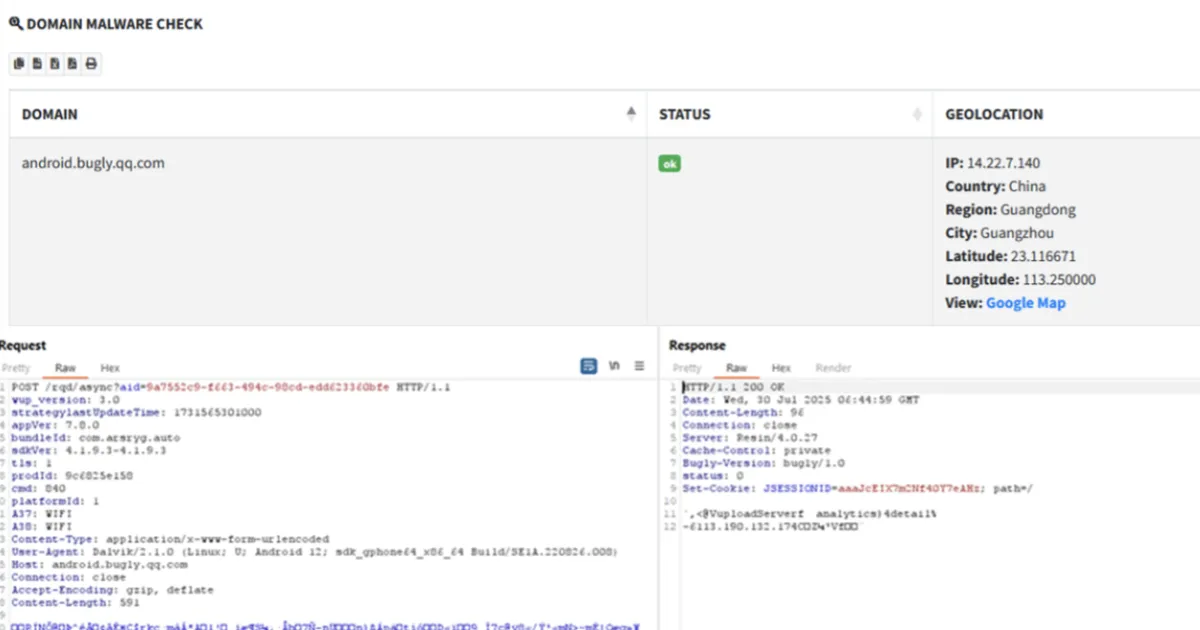Click the Region: Guangdong entry
Image resolution: width=1200 pixels, height=630 pixels.
point(1010,210)
